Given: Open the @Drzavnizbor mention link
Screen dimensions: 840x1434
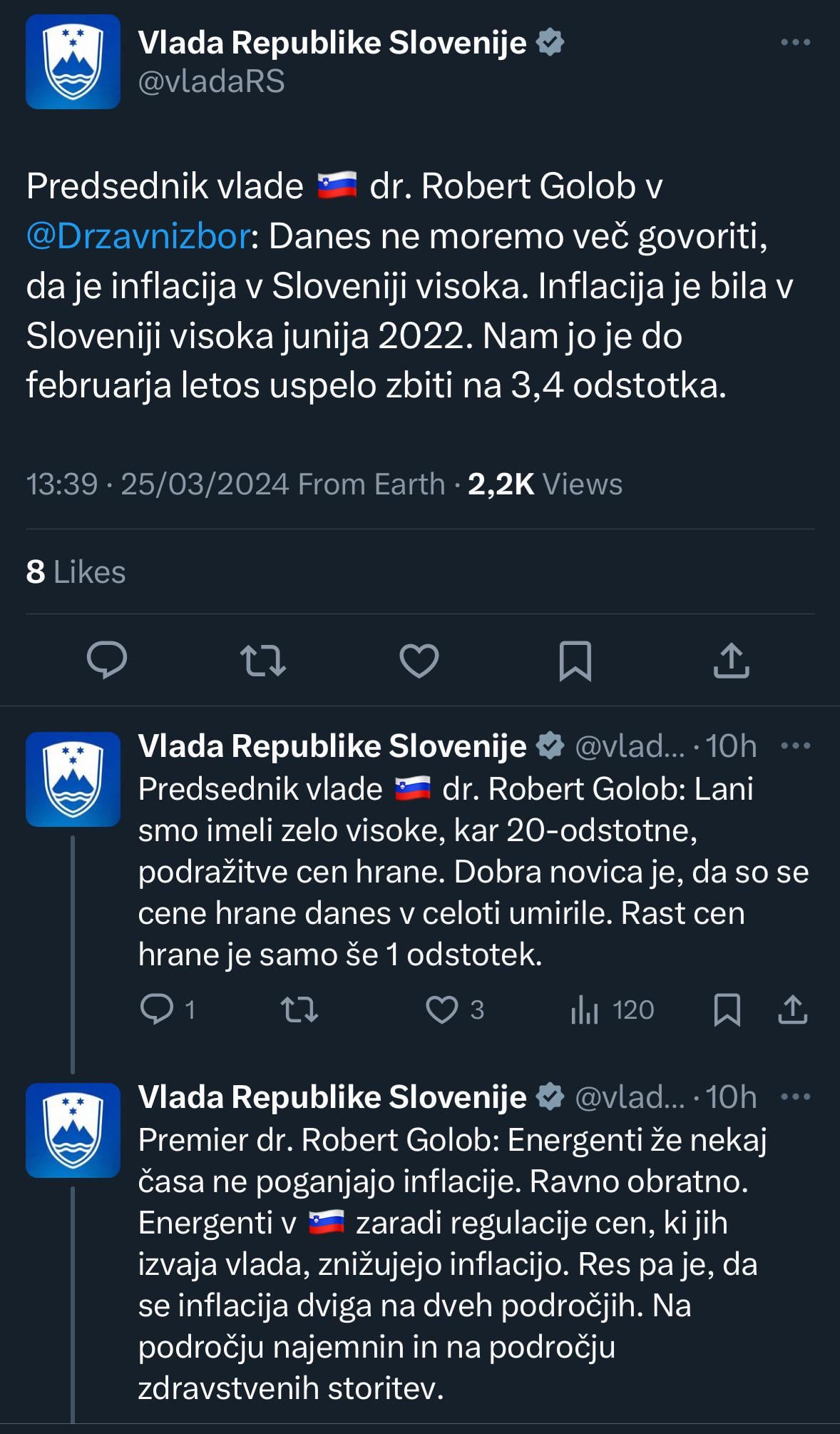Looking at the screenshot, I should 138,236.
